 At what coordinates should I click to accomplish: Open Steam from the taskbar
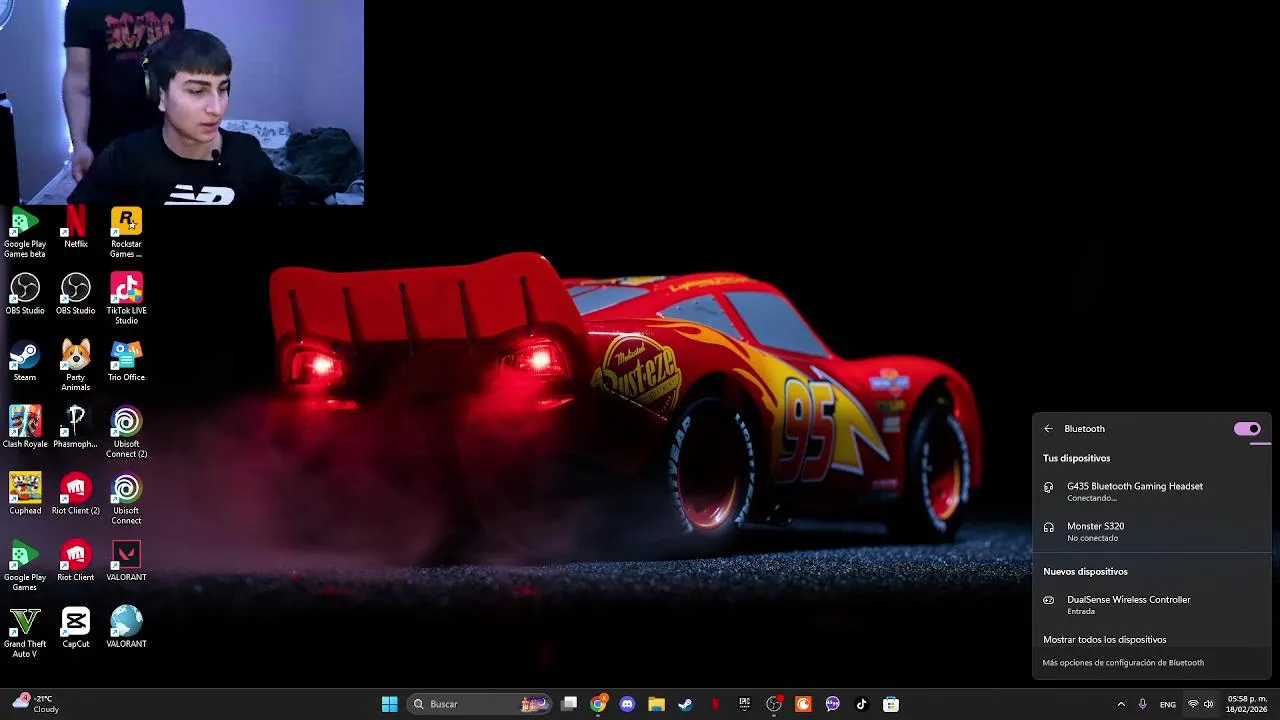685,704
